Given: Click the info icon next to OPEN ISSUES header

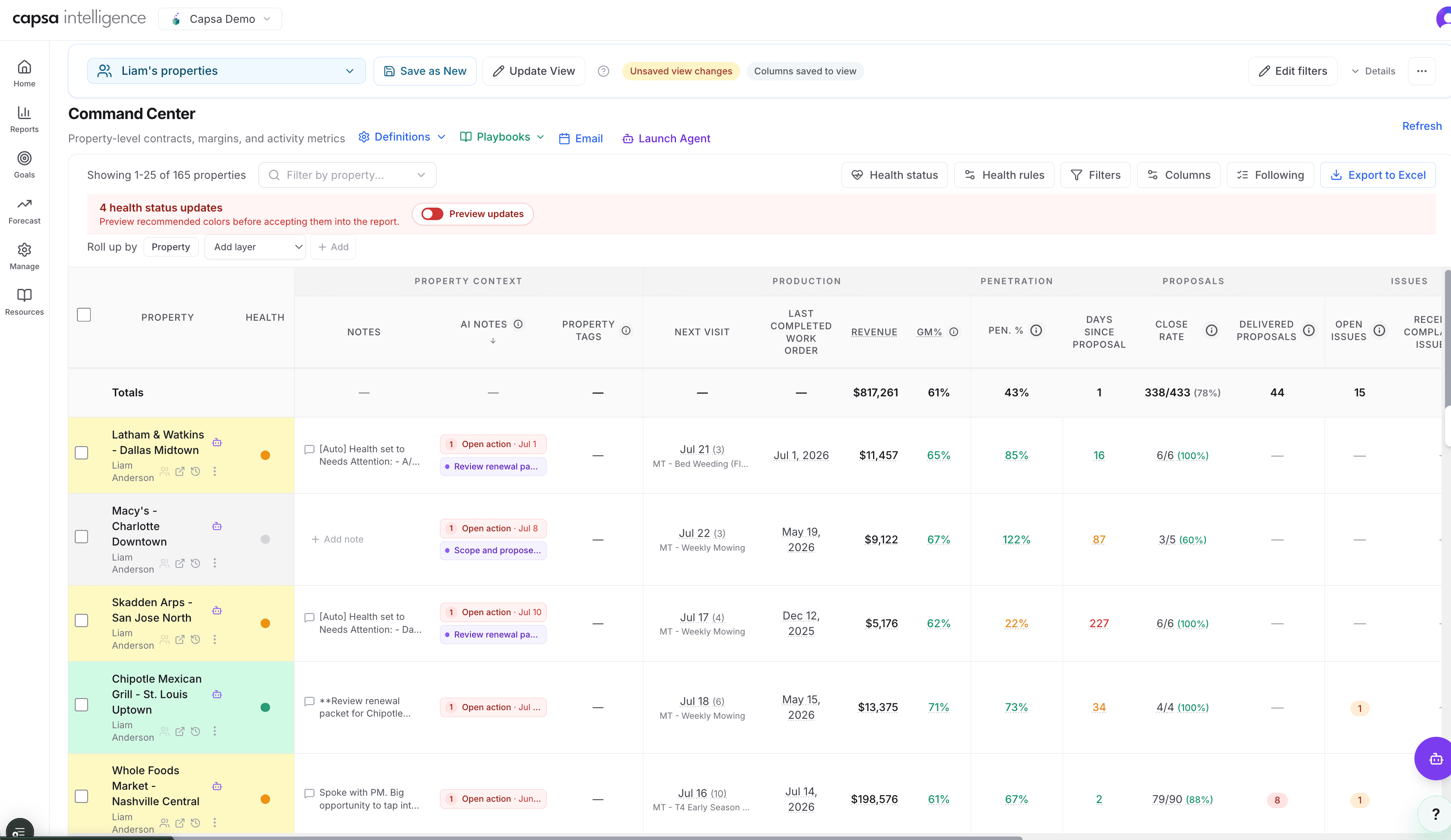Looking at the screenshot, I should pyautogui.click(x=1379, y=330).
